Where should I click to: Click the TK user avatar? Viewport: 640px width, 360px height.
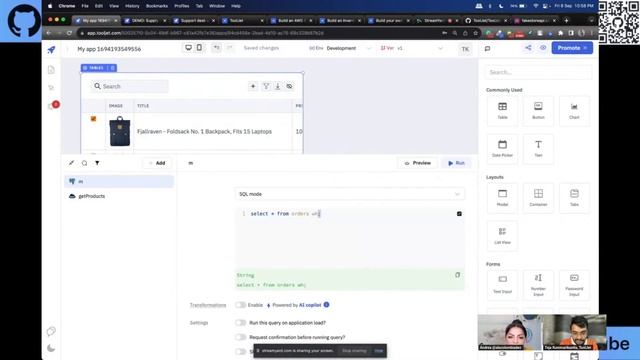tap(465, 49)
